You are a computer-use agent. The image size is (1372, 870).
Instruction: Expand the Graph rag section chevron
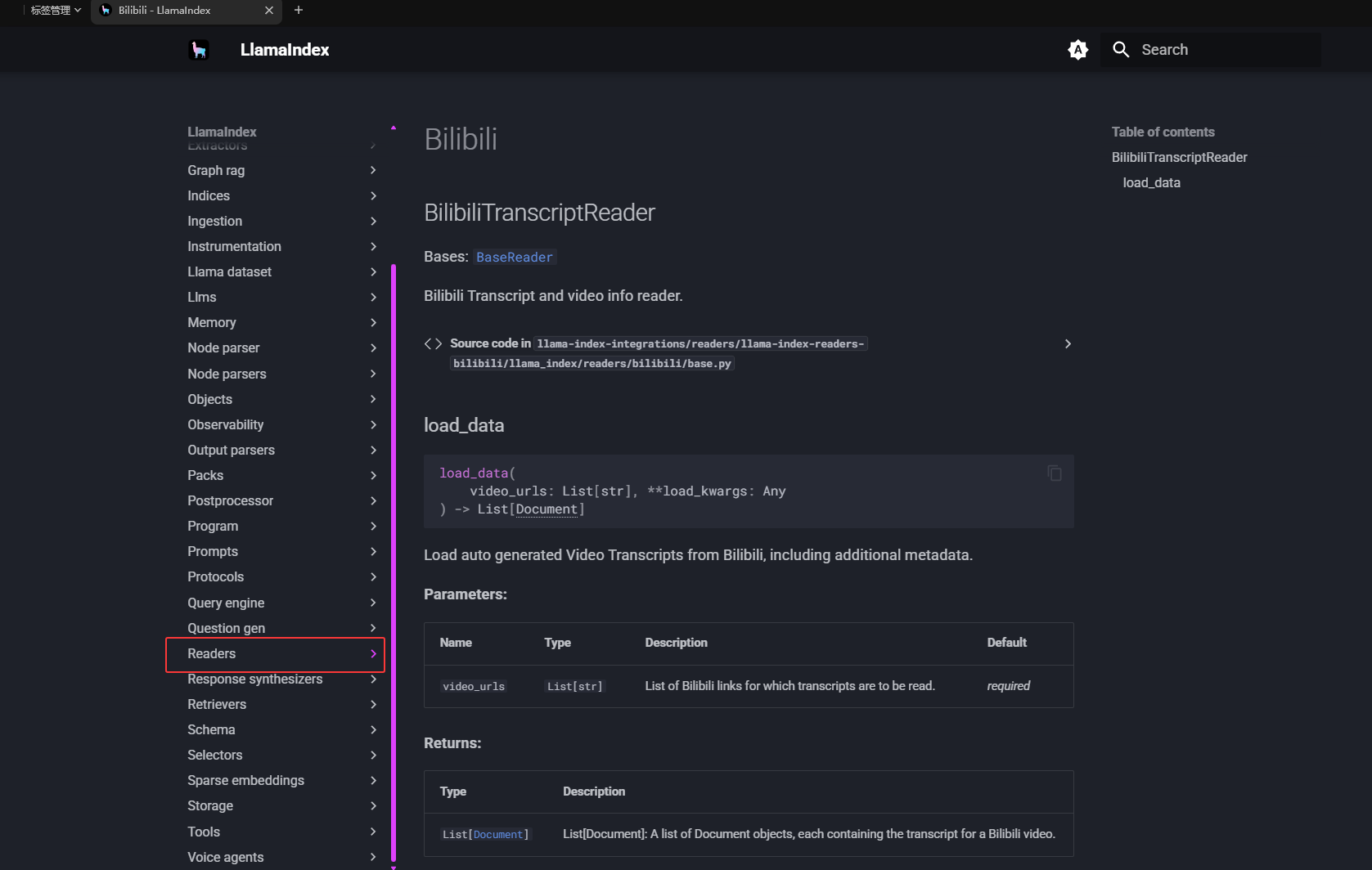tap(373, 170)
